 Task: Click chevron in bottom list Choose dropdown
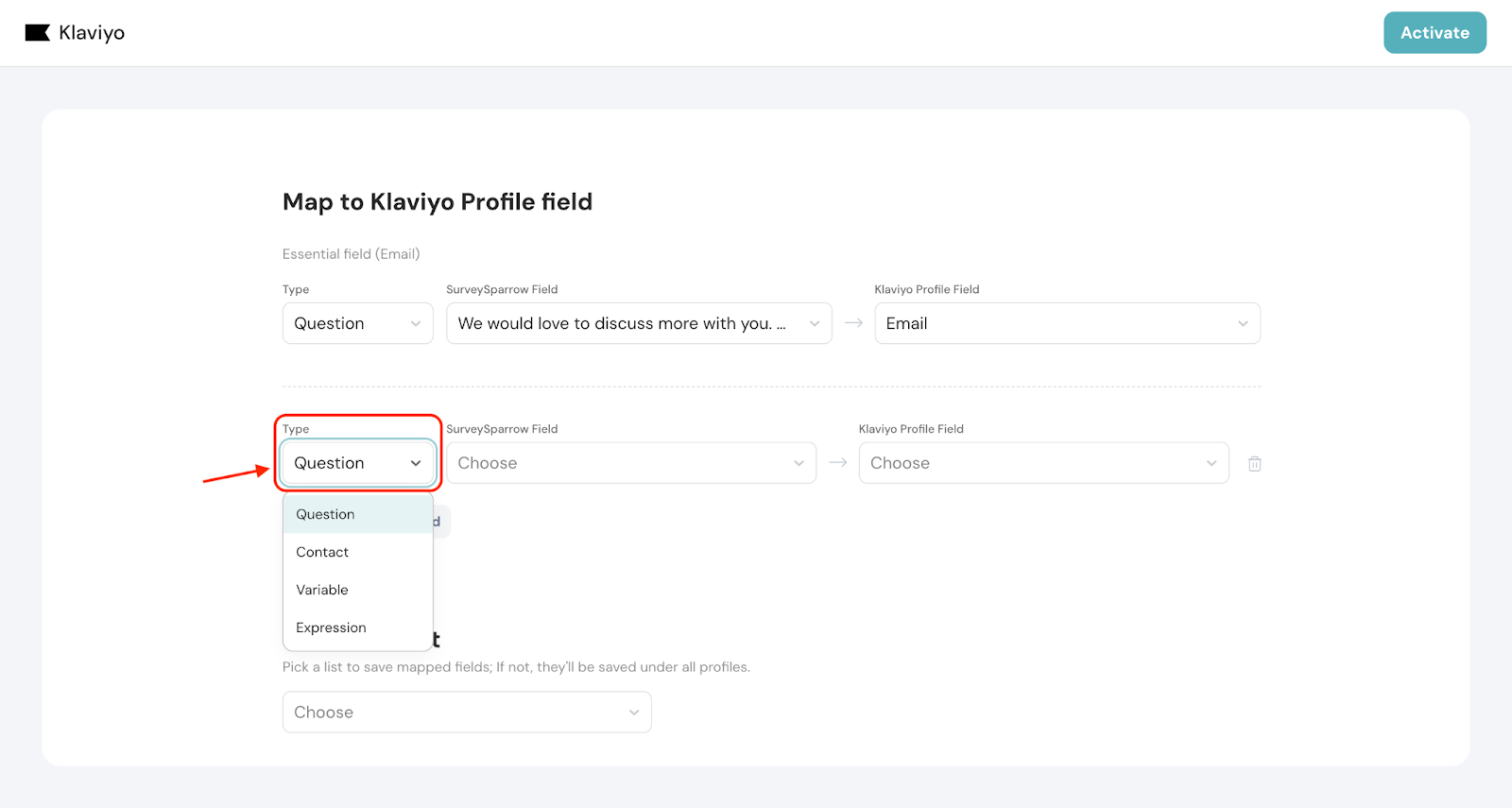tap(634, 713)
